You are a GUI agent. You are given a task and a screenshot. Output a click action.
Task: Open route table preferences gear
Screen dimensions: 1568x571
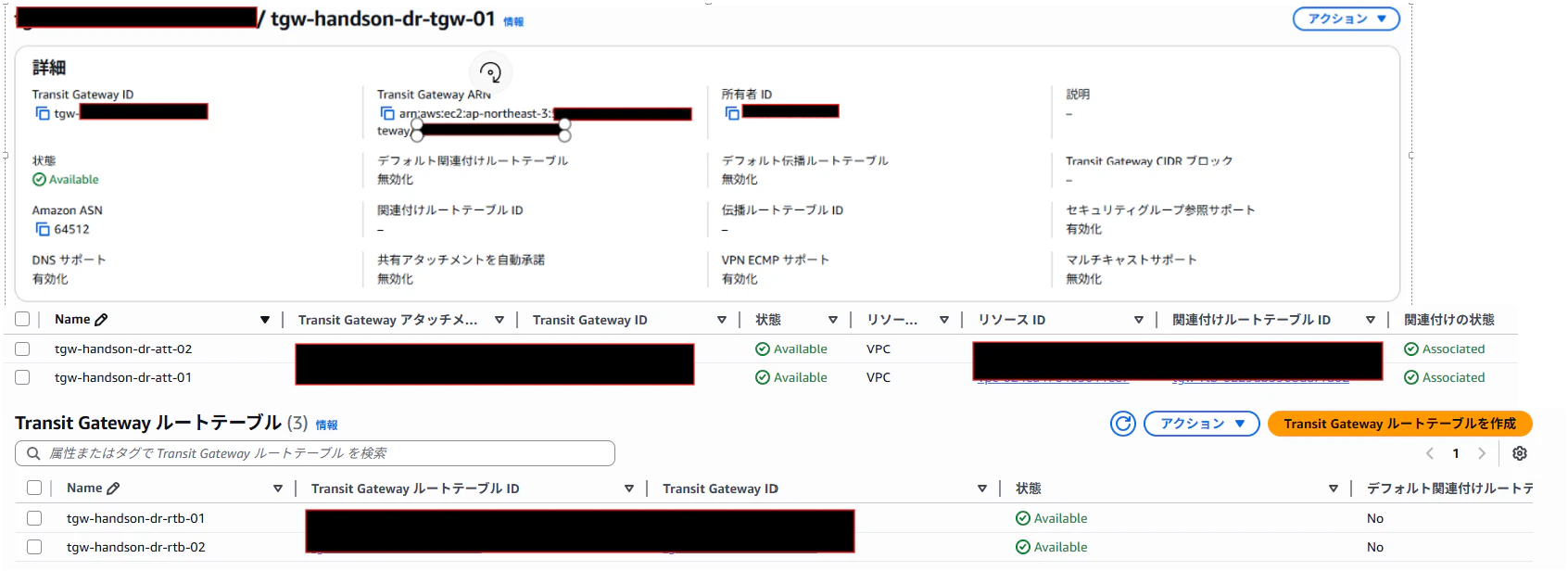click(1520, 453)
